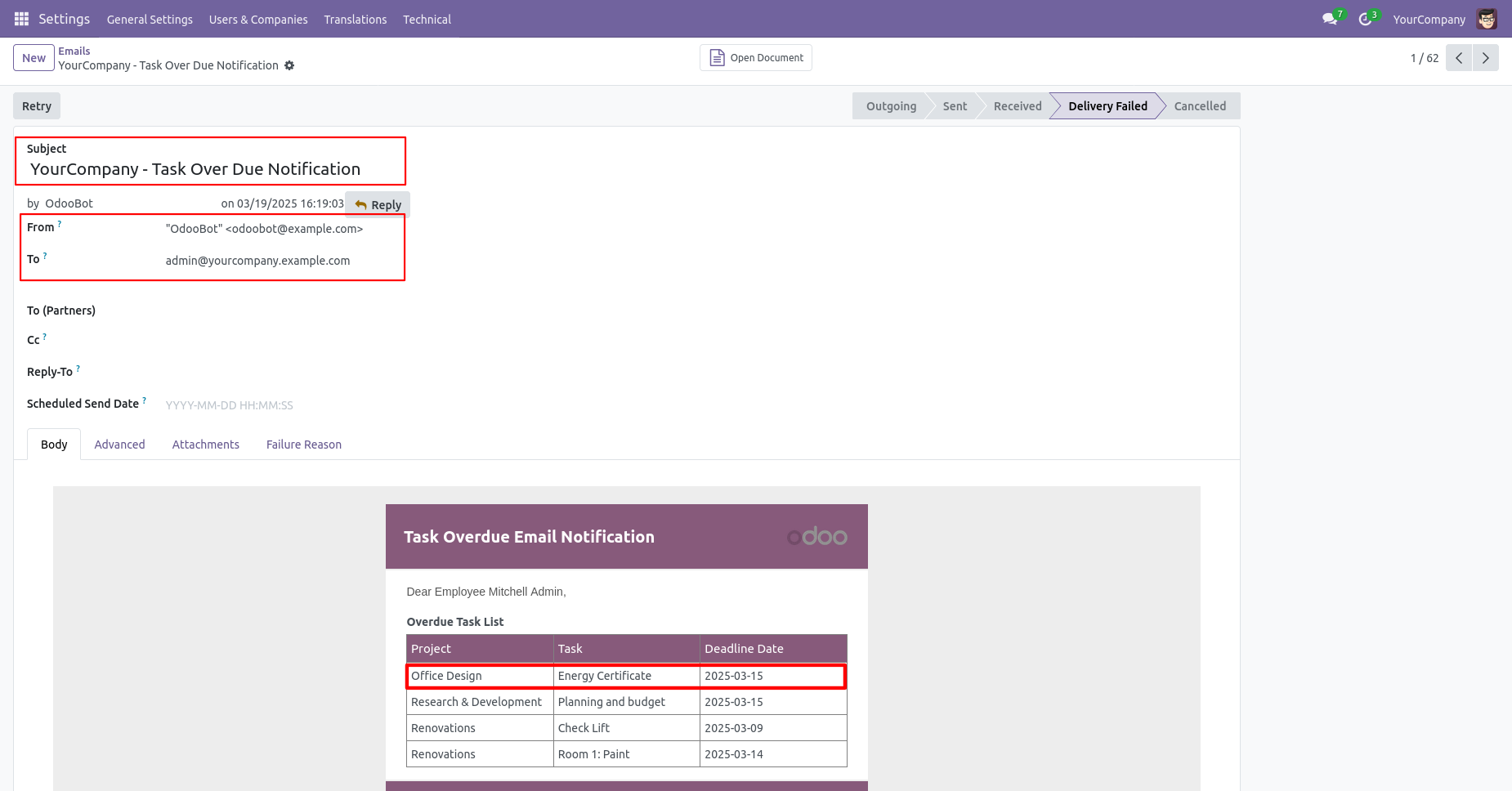Select the Received status stage
Viewport: 1512px width, 791px height.
pos(1018,106)
